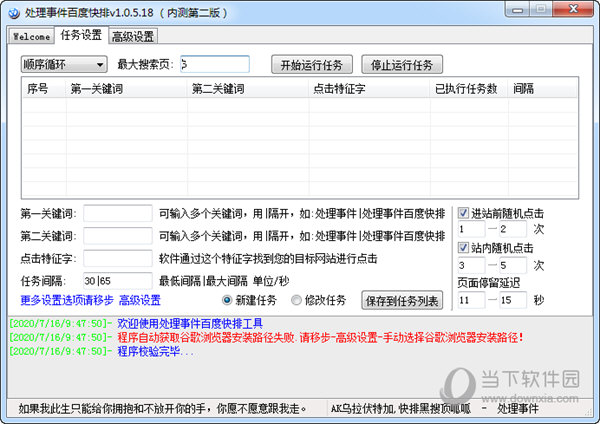Open the 高级设置 tab
The width and height of the screenshot is (600, 424).
[x=133, y=37]
